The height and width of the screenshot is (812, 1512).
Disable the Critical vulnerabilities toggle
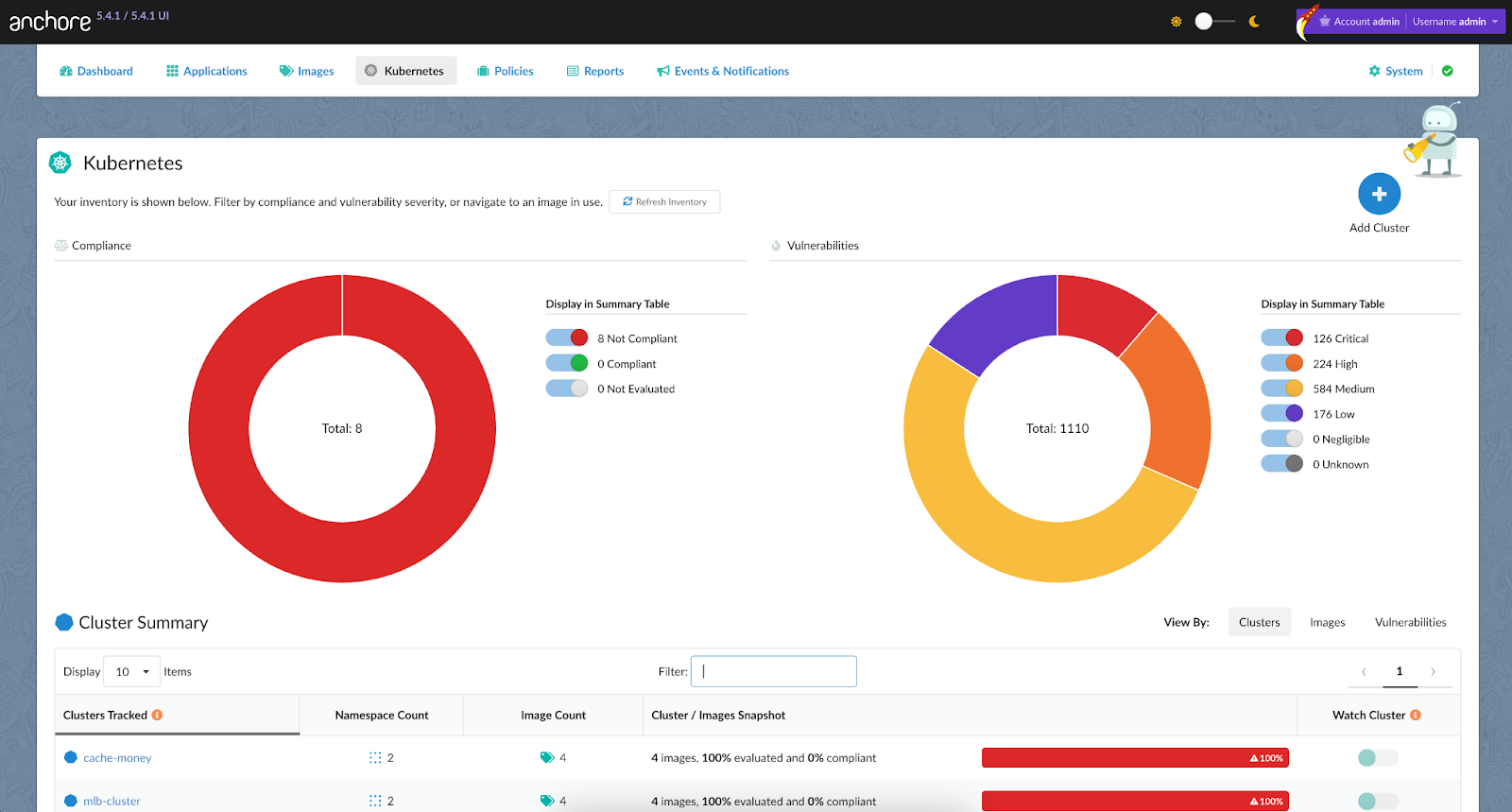[x=1282, y=337]
